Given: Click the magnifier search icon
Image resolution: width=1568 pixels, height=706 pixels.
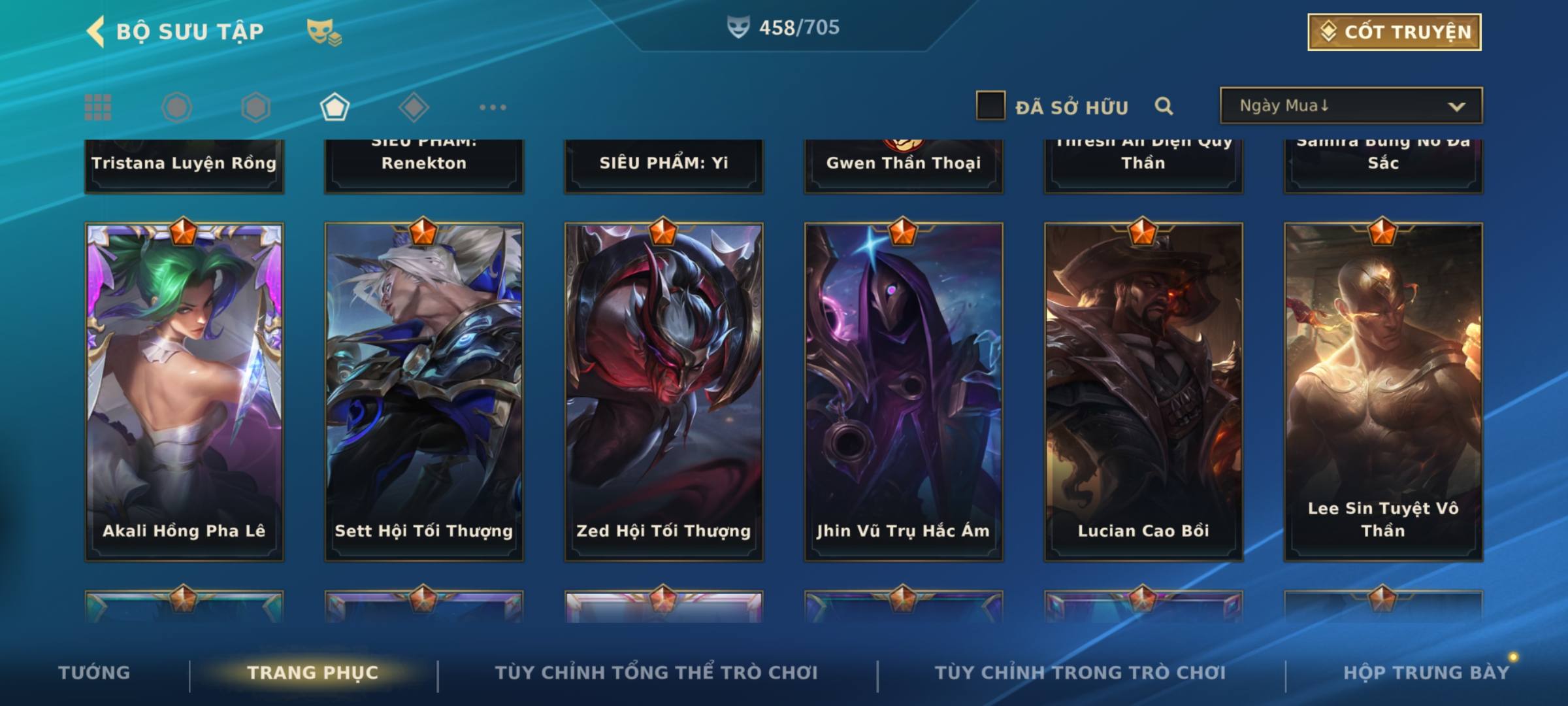Looking at the screenshot, I should point(1164,106).
